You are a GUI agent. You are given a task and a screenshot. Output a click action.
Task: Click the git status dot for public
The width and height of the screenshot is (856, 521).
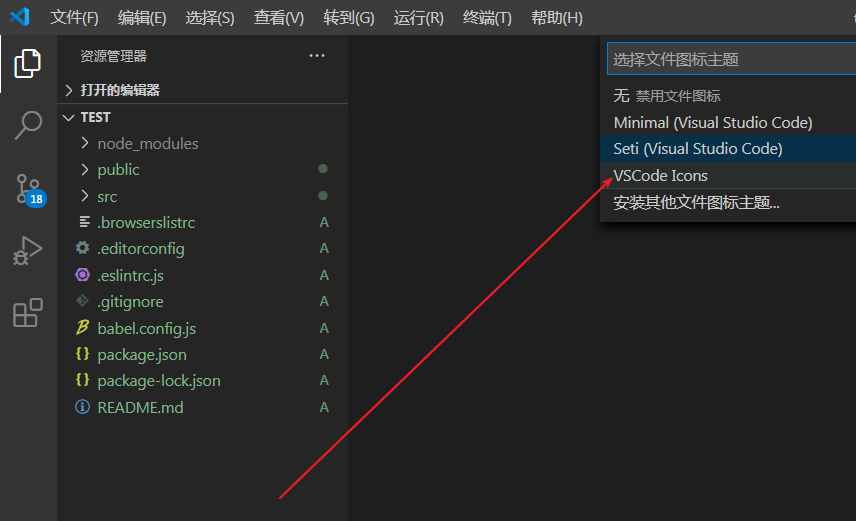coord(323,169)
